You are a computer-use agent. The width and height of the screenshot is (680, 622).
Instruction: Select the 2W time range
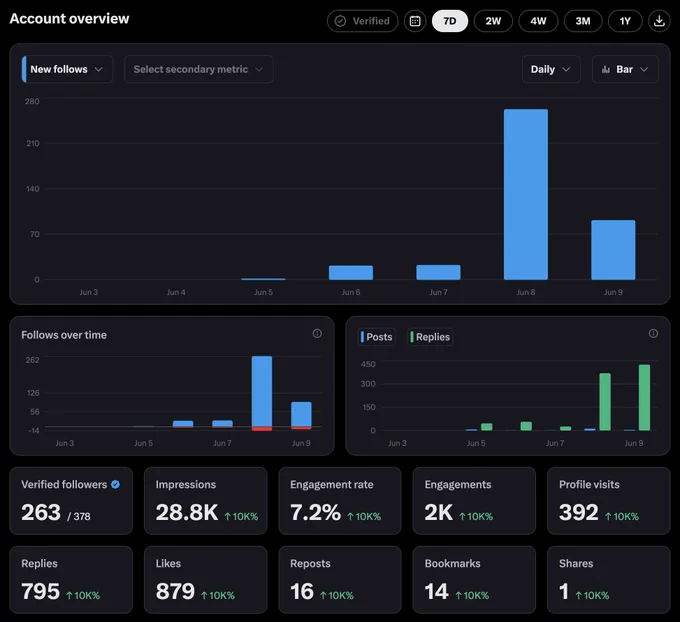[493, 21]
